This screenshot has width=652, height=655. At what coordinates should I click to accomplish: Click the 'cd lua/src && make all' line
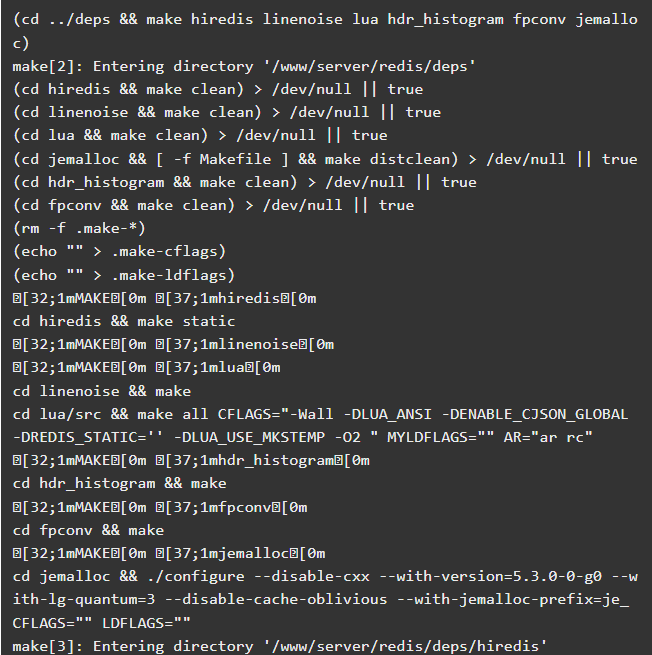320,426
